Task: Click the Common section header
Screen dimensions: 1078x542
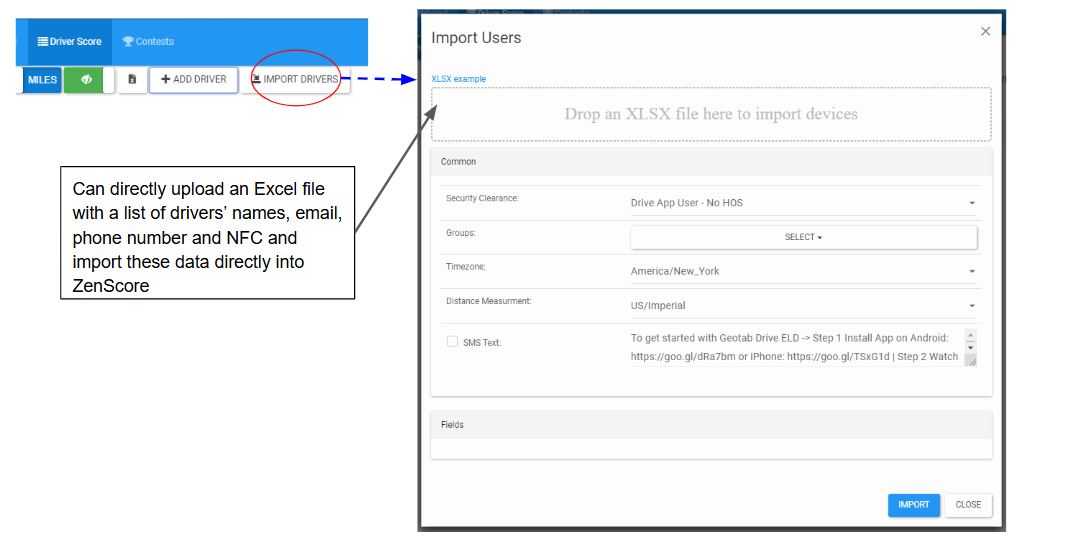Action: click(x=711, y=162)
